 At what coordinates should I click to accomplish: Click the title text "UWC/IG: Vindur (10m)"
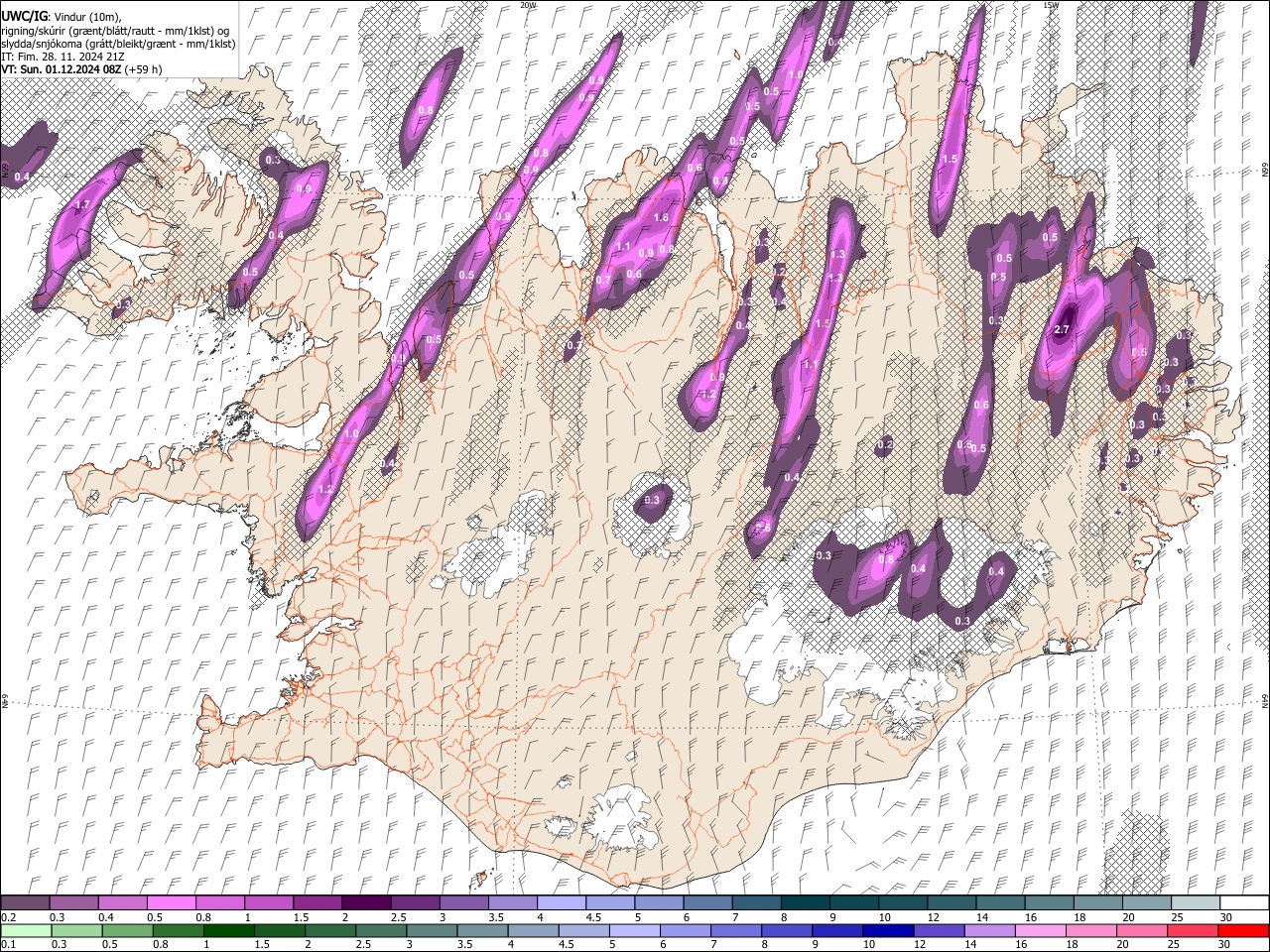pyautogui.click(x=60, y=17)
